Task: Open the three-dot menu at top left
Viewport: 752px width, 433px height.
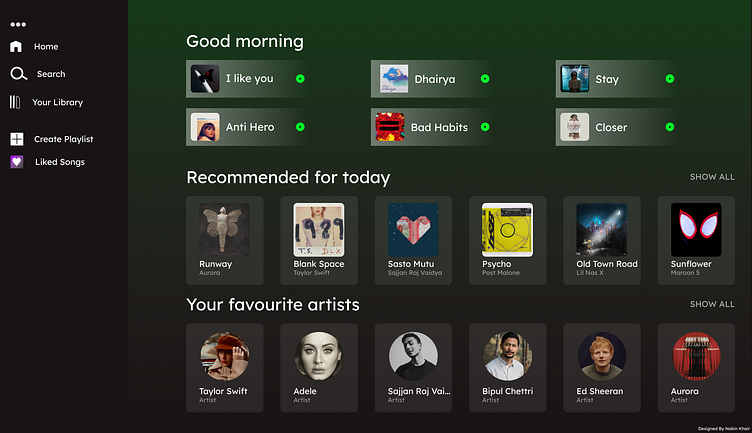Action: click(18, 24)
